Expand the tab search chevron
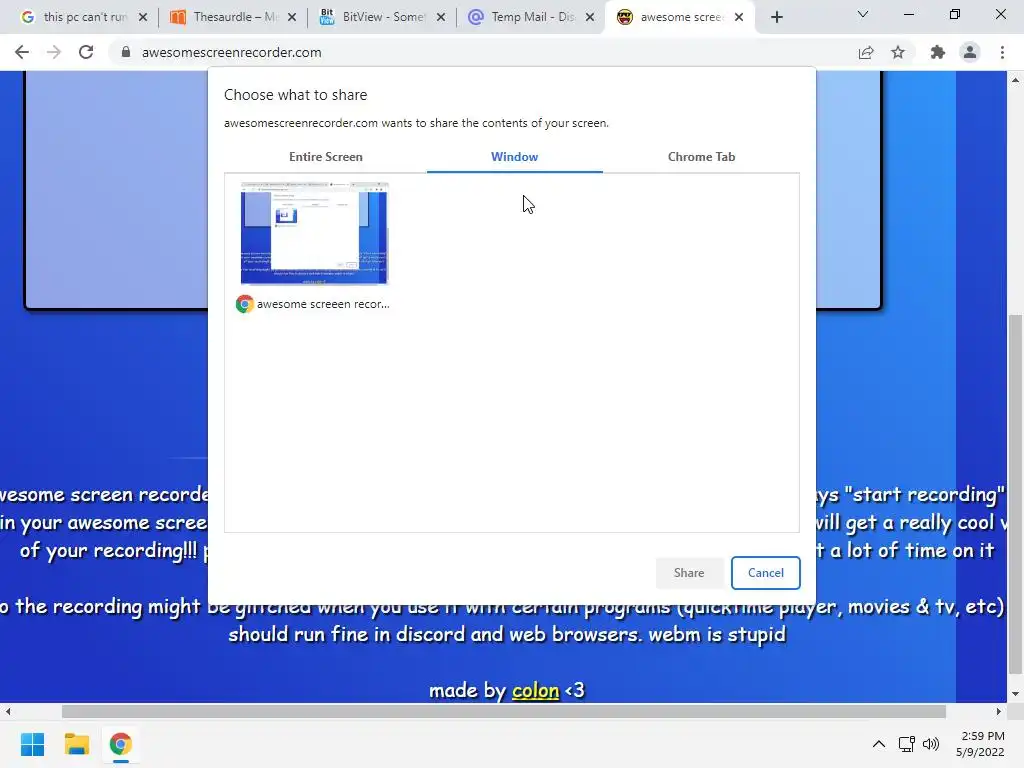Viewport: 1024px width, 768px height. coord(863,14)
